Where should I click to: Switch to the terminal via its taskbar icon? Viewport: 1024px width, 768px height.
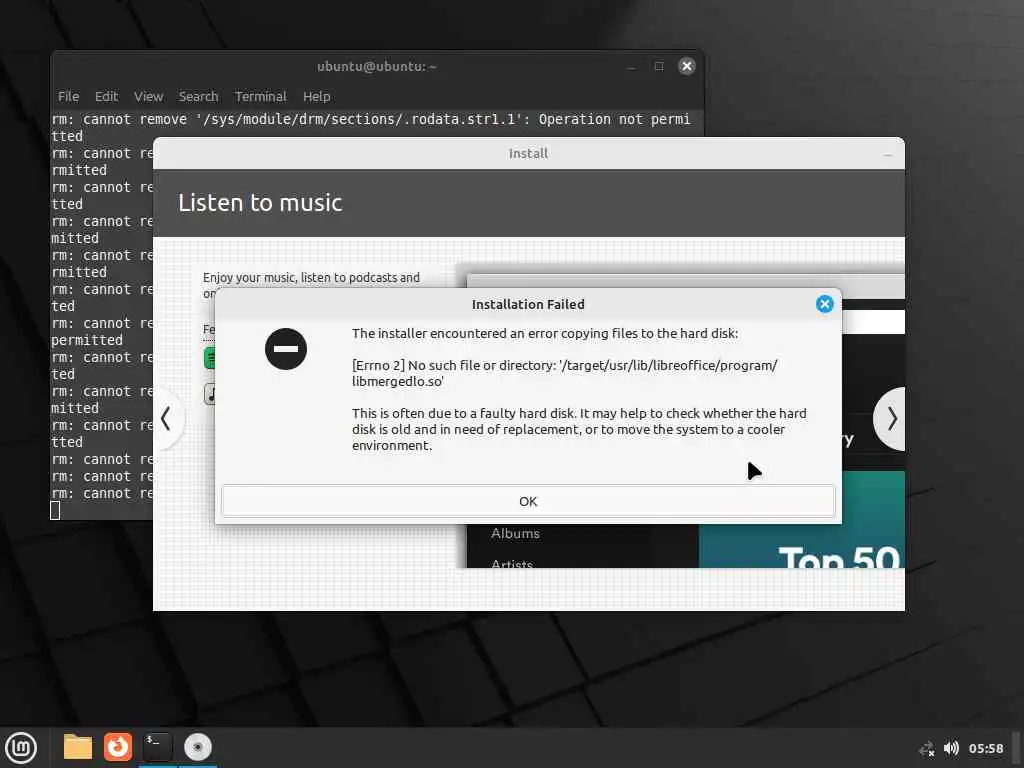pyautogui.click(x=157, y=747)
